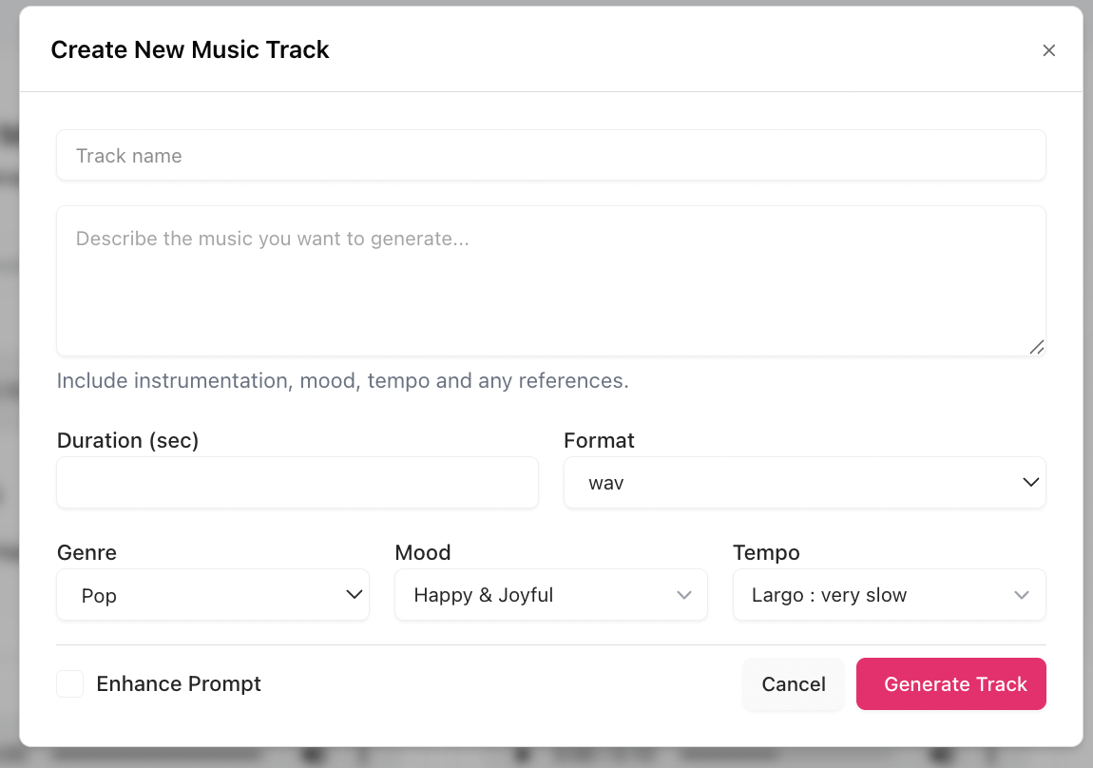Click the Duration (sec) input box

point(297,483)
